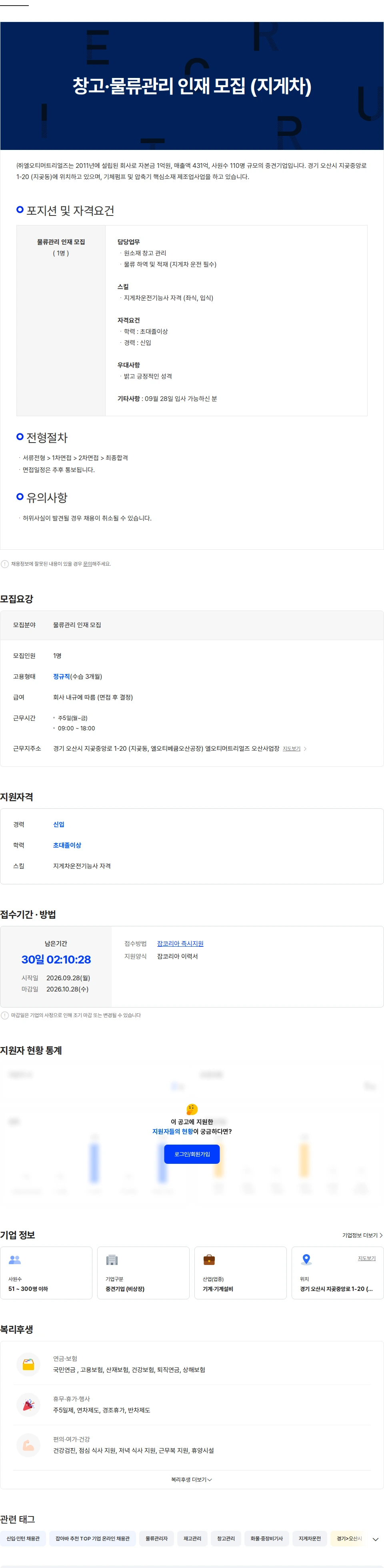The width and height of the screenshot is (384, 1568).
Task: Click the thinking emoji above login prompt
Action: pos(192,1109)
